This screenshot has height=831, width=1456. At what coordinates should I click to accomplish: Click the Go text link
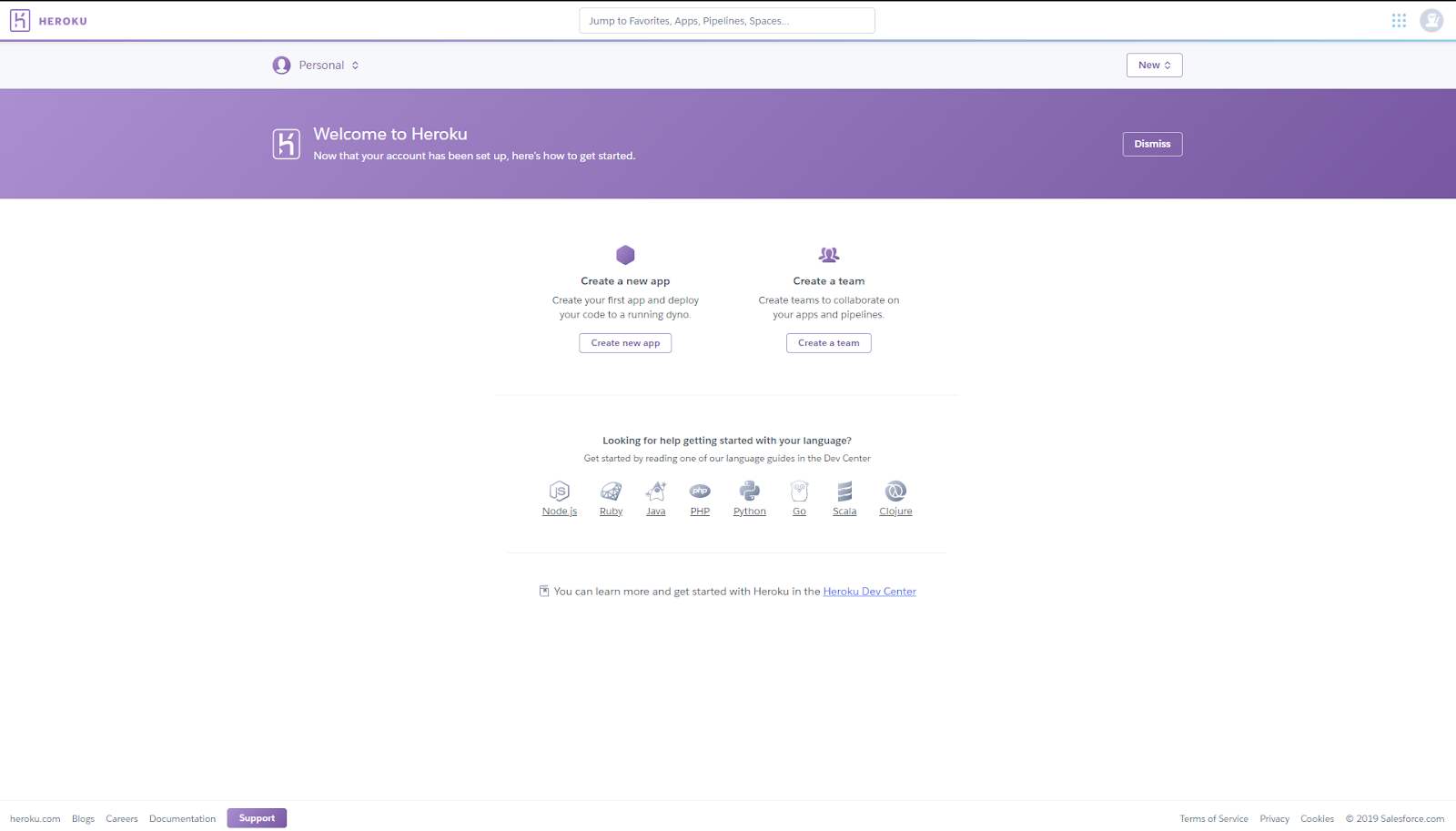coord(799,512)
